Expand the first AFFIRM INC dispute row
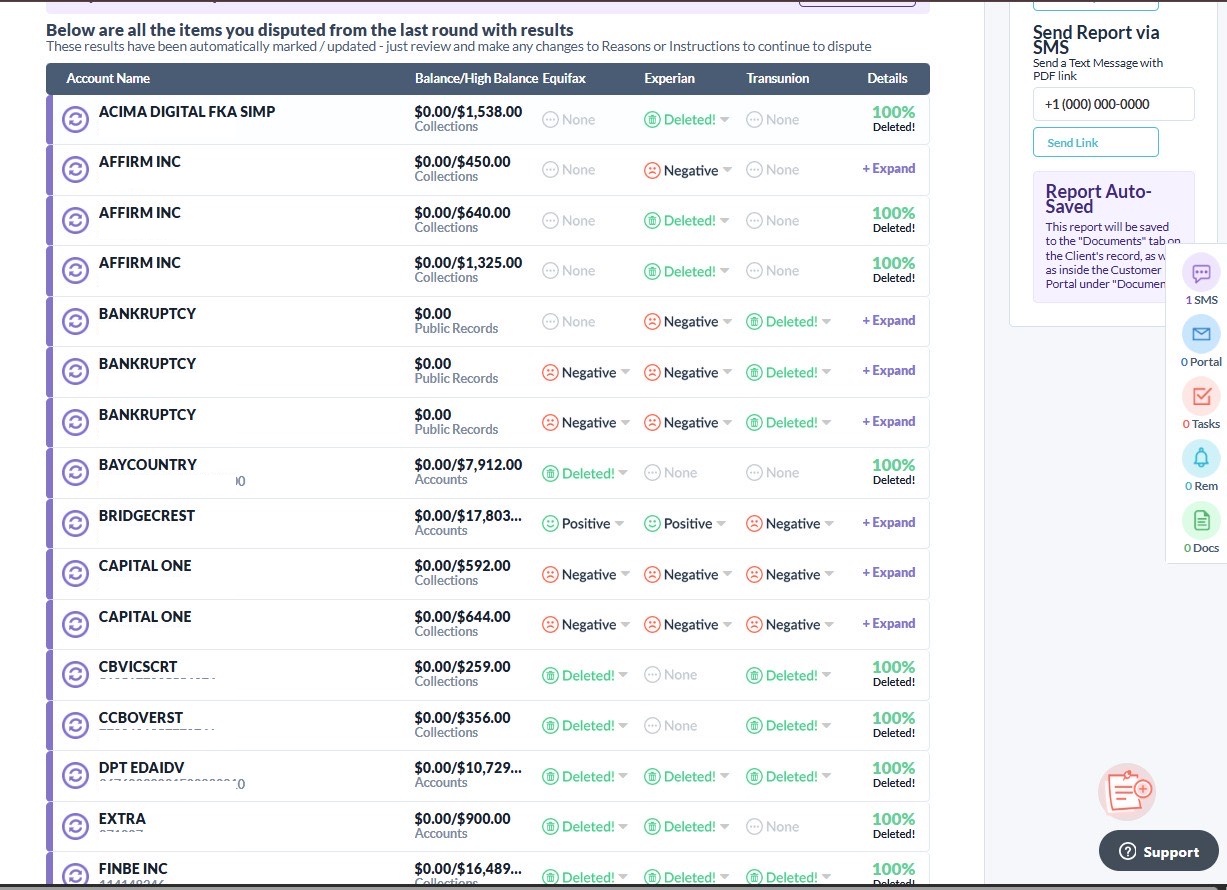Screen dimensions: 1227x890 tap(888, 169)
